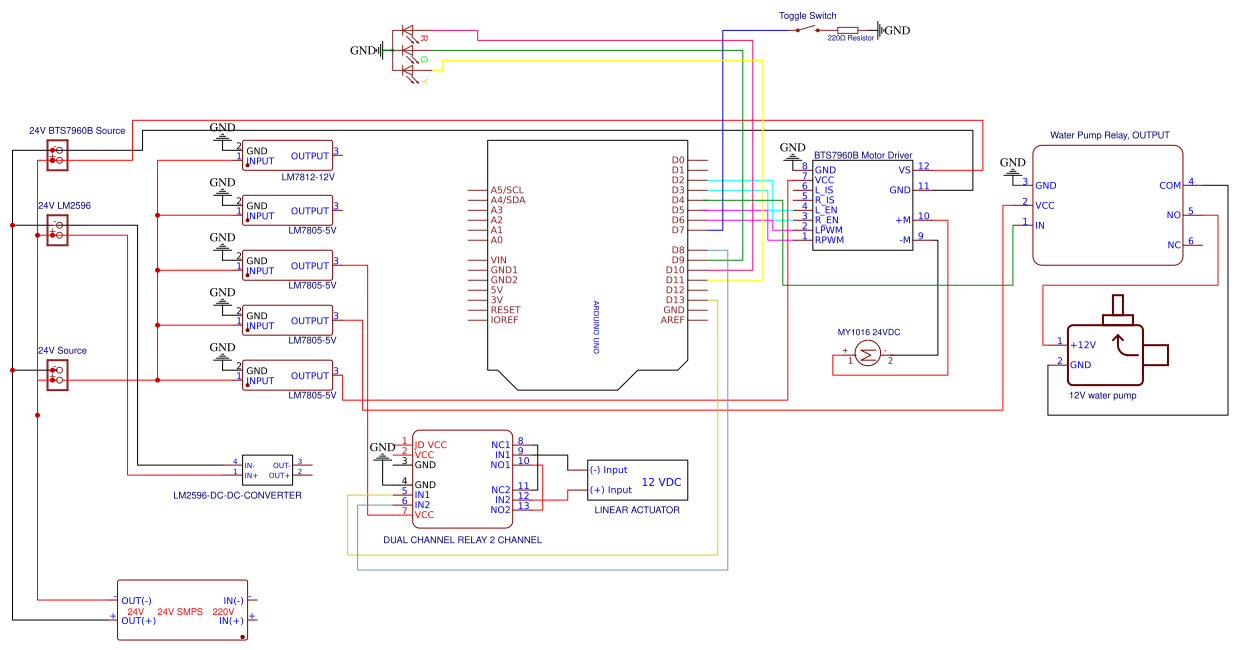Select the "ARDUINO UNO" label
This screenshot has height=650, width=1238.
click(x=596, y=328)
